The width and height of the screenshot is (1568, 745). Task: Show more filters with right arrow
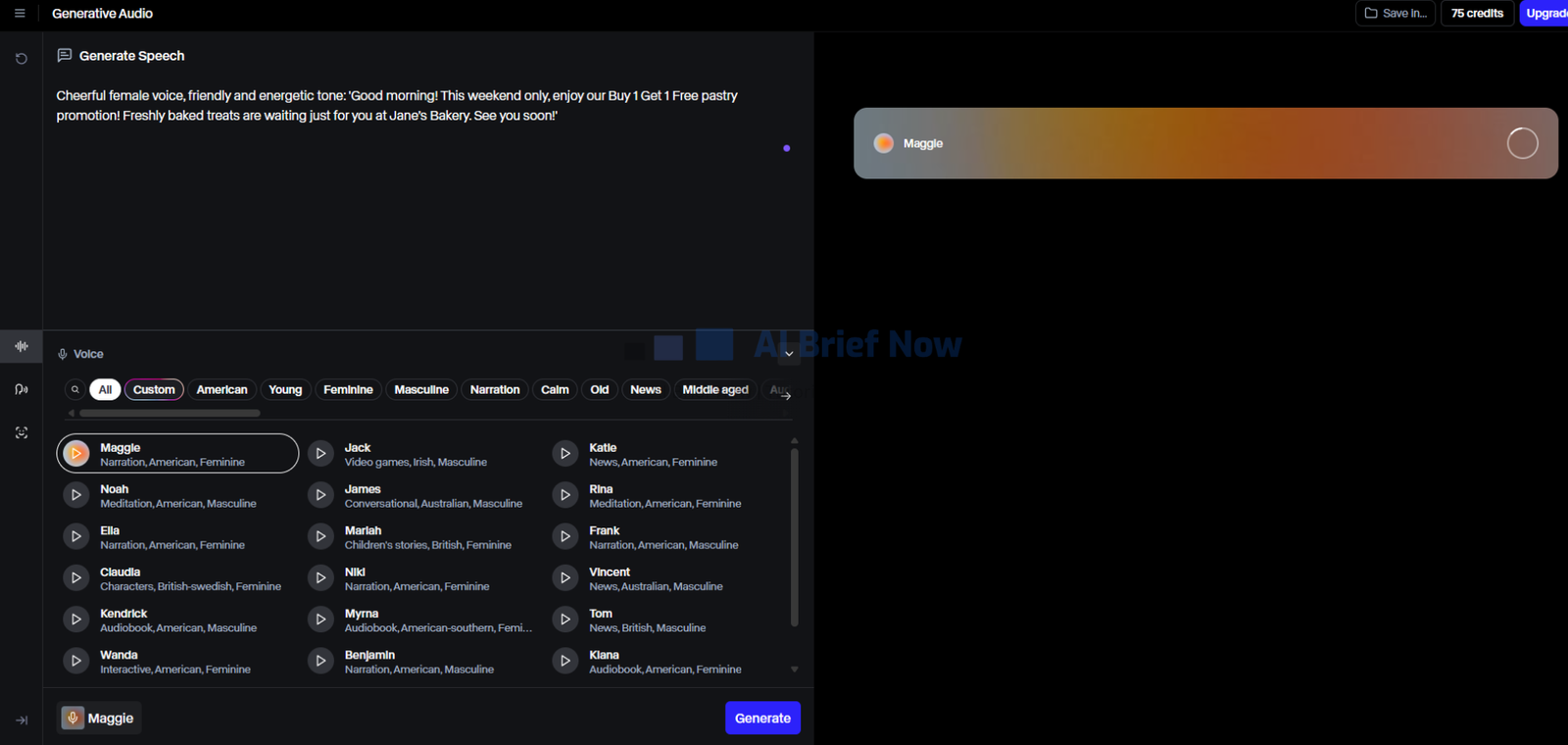click(x=786, y=396)
